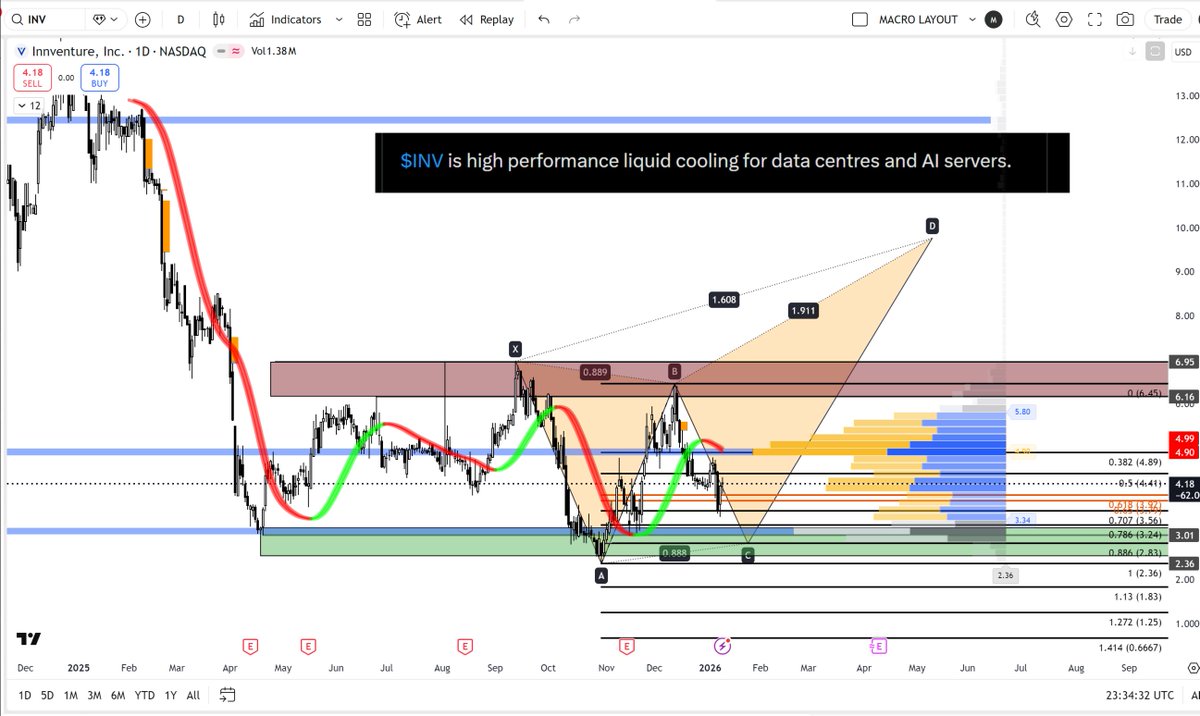The image size is (1200, 716).
Task: Open the INV symbol search box
Action: 42,19
